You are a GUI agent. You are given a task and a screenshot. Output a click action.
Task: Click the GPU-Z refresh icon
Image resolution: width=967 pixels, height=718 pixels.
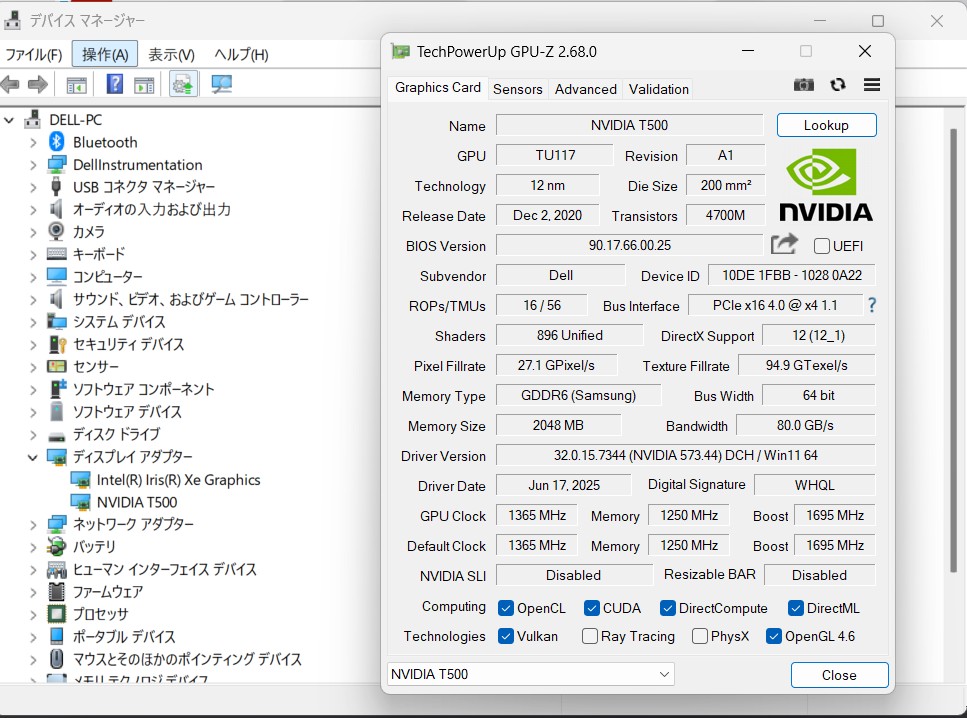click(x=838, y=85)
